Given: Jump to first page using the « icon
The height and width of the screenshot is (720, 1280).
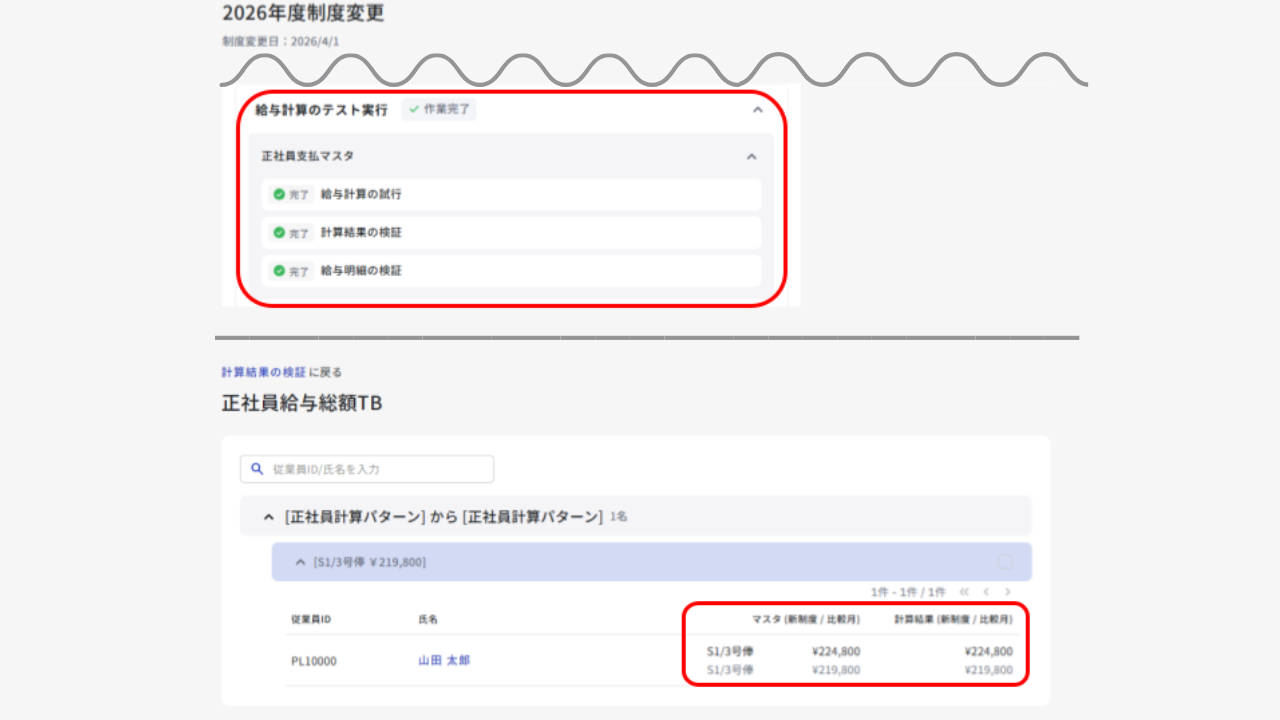Looking at the screenshot, I should pyautogui.click(x=963, y=591).
